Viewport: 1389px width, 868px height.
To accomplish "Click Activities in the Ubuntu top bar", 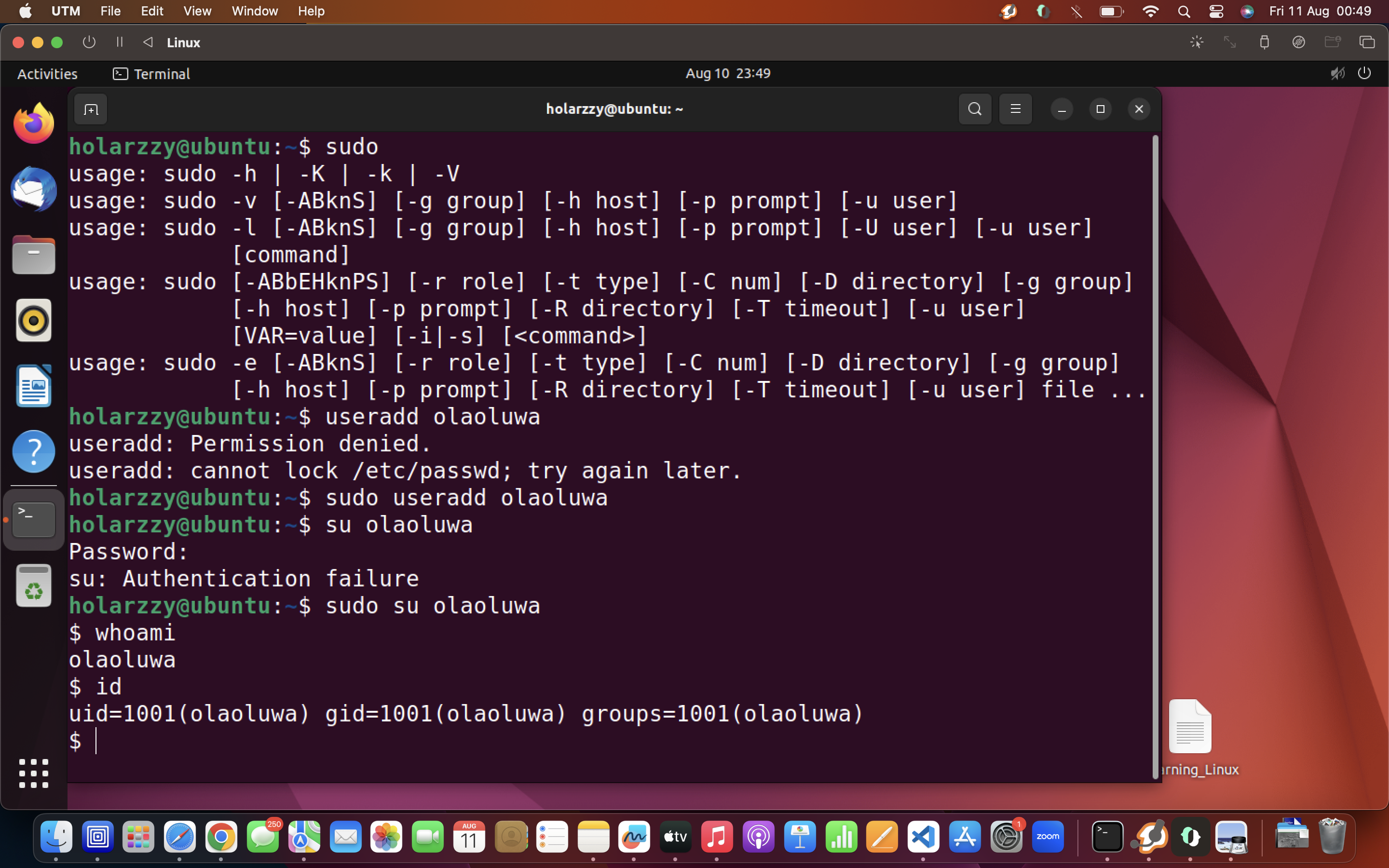I will tap(48, 73).
